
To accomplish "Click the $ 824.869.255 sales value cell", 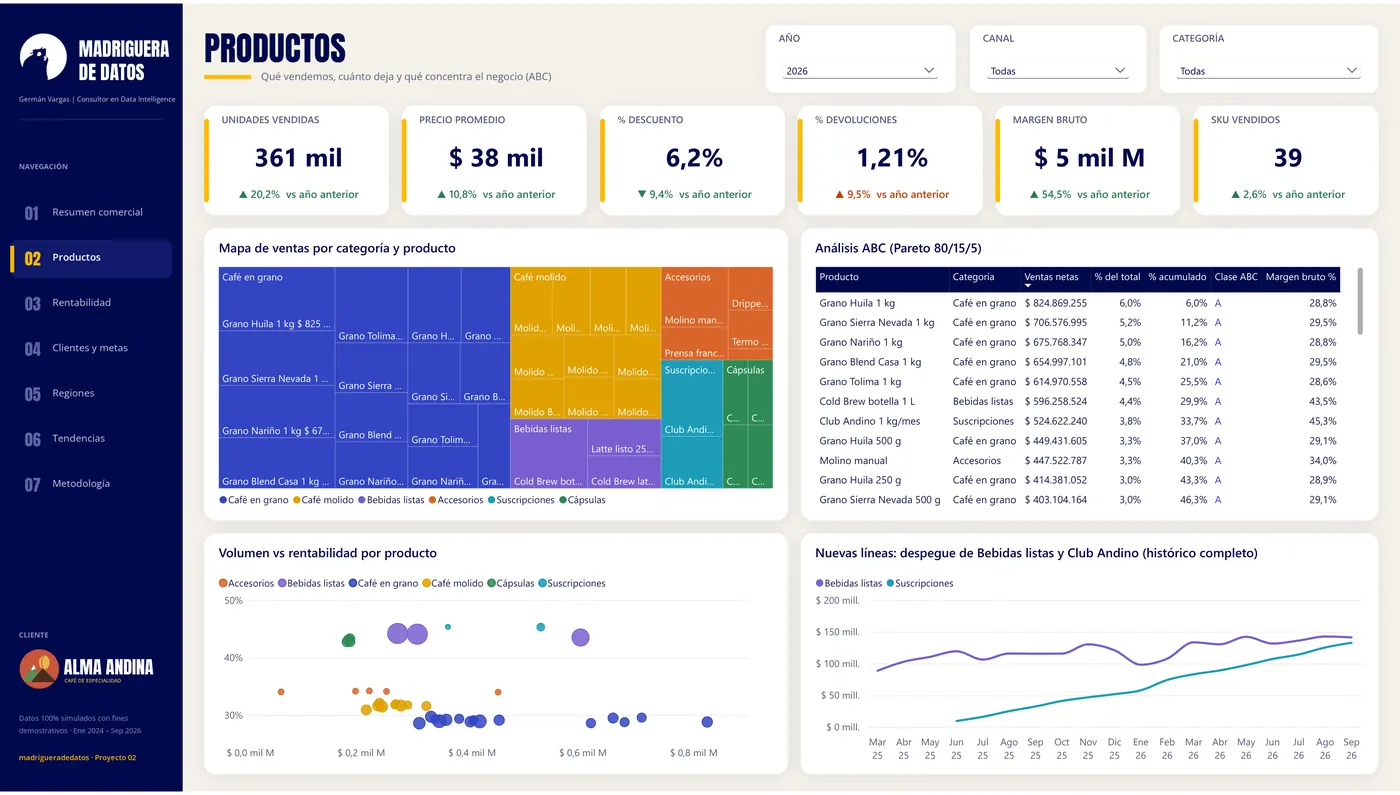I will tap(1055, 303).
